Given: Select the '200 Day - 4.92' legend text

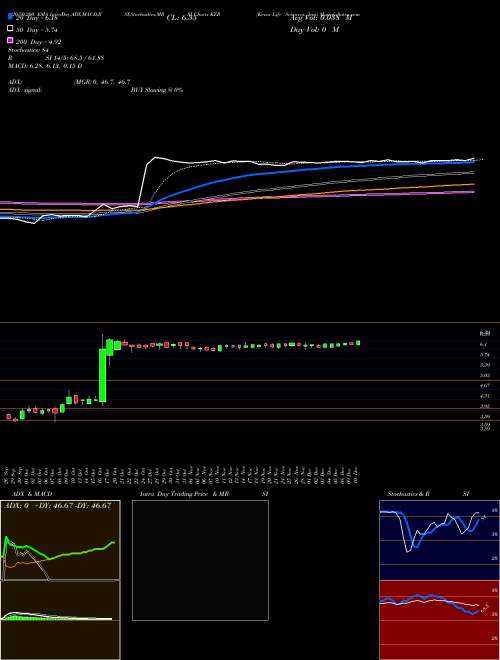Looking at the screenshot, I should [x=39, y=42].
